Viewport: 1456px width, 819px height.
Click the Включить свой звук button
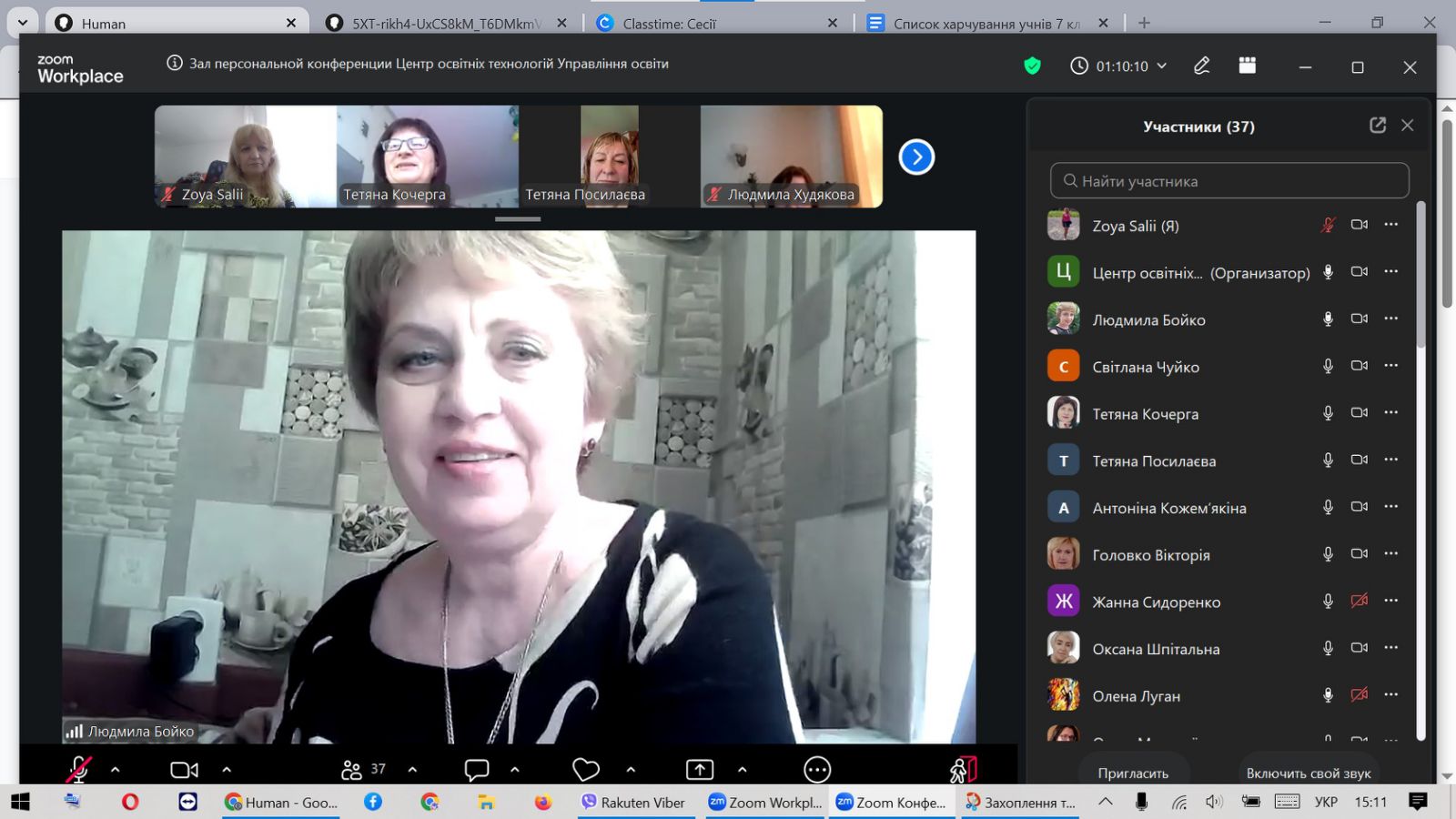coord(1308,773)
